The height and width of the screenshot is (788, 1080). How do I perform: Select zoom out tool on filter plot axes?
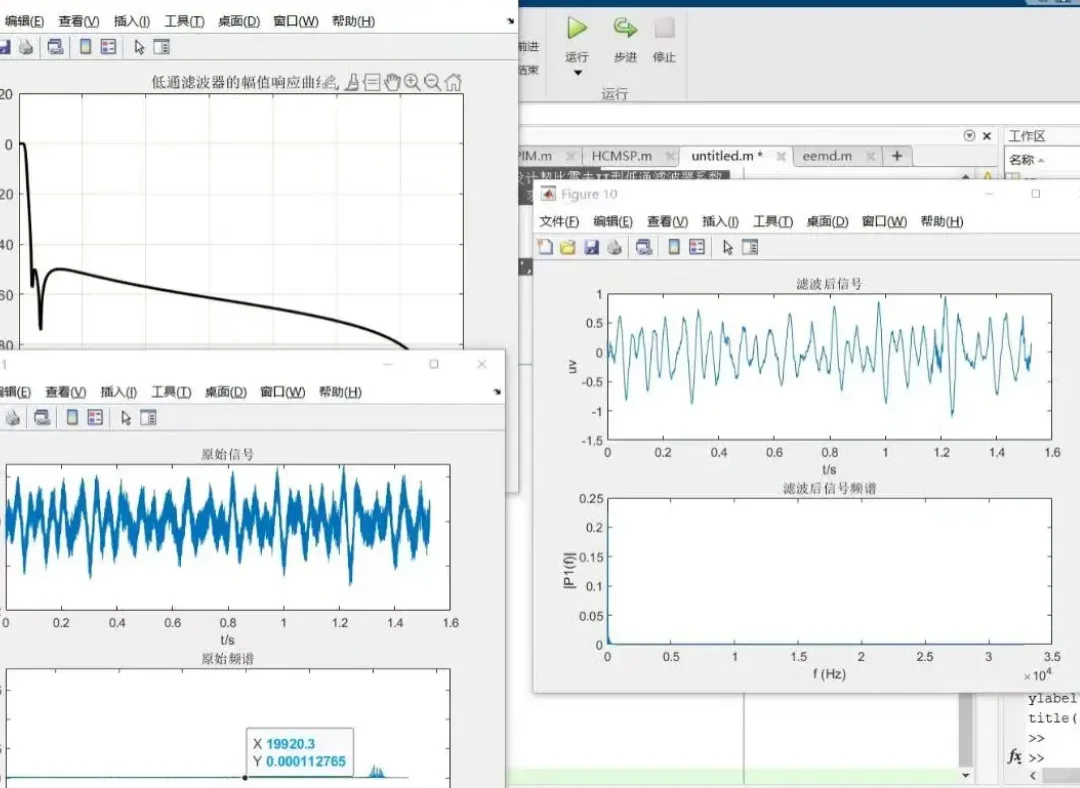(433, 83)
